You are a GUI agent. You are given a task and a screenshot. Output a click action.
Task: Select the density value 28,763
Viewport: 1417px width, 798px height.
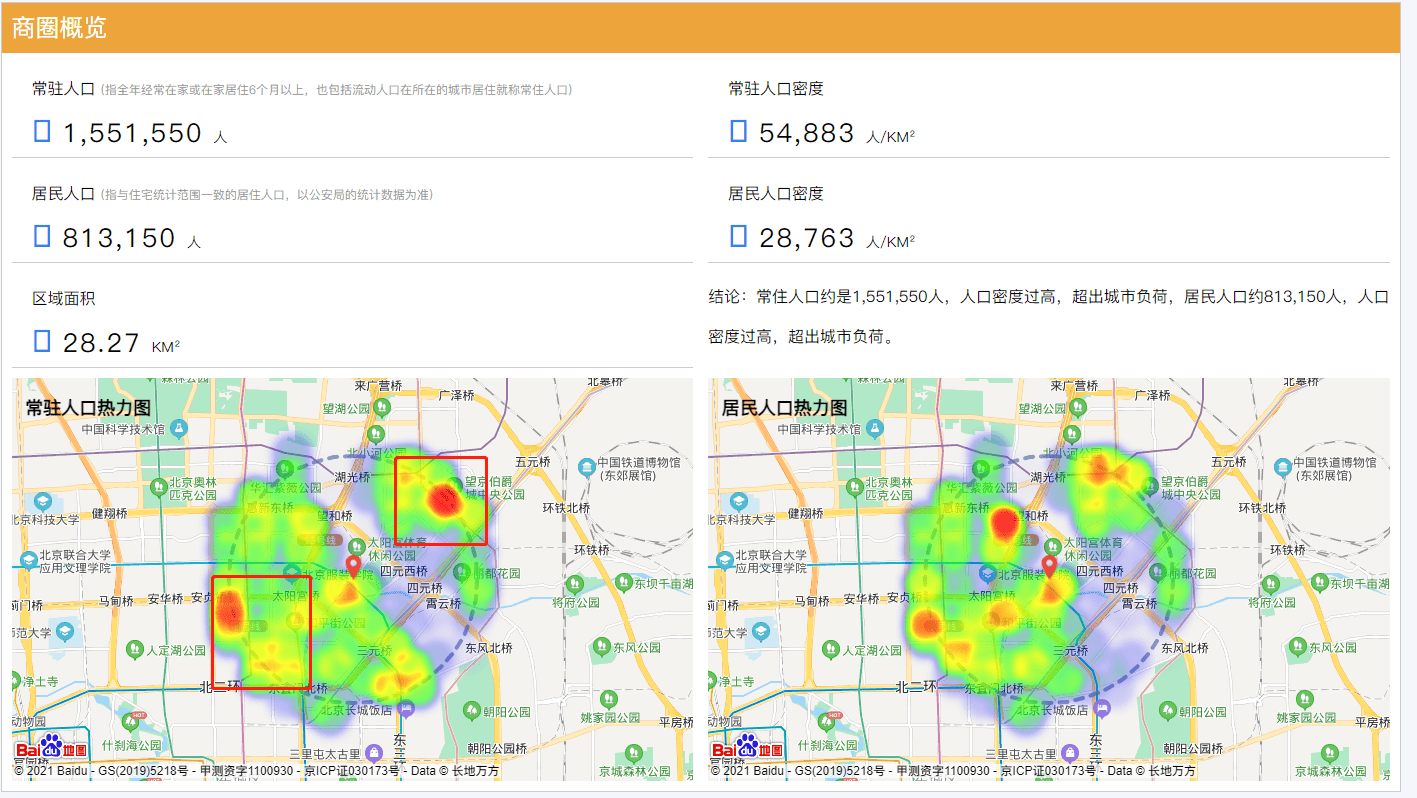[806, 238]
